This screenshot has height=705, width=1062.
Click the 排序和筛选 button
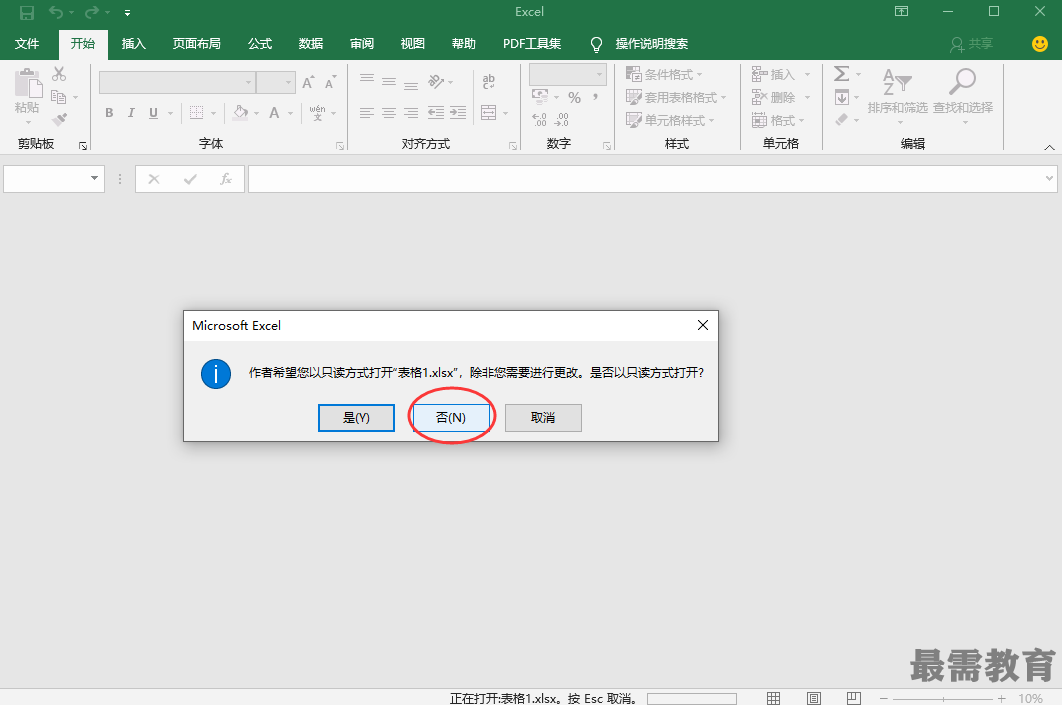point(897,95)
